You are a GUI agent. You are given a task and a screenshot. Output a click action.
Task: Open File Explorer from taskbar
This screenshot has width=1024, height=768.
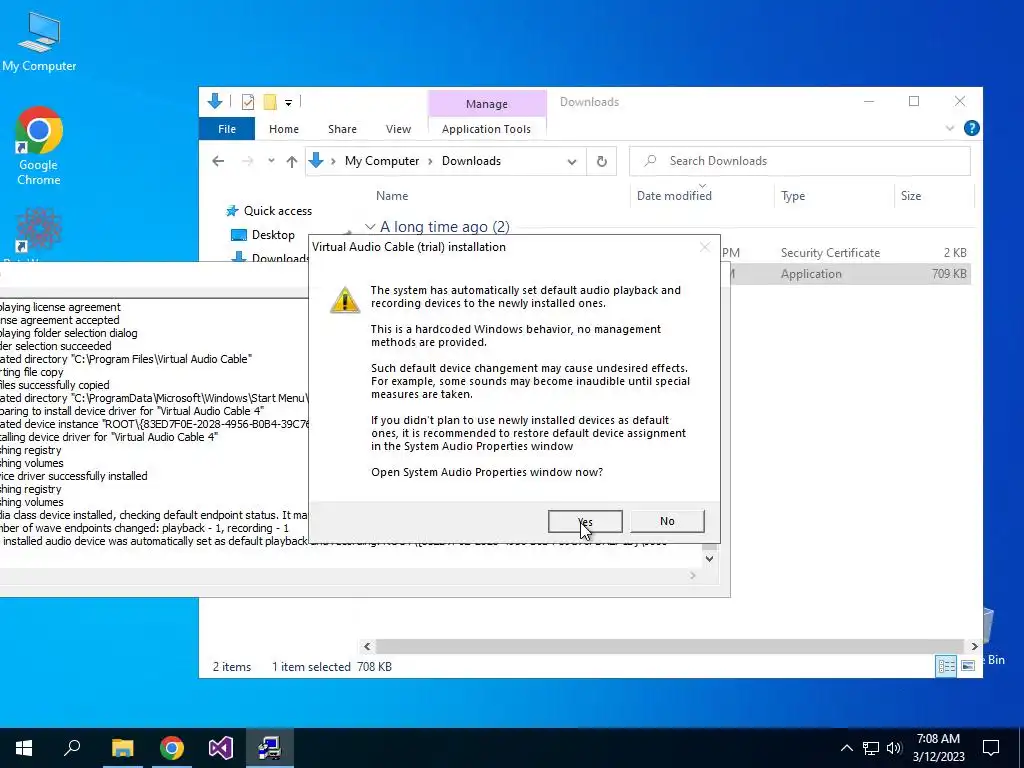122,748
